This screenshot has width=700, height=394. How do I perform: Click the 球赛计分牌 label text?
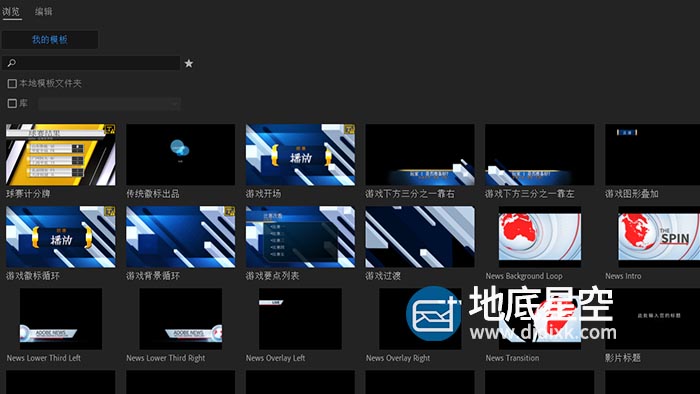click(28, 194)
